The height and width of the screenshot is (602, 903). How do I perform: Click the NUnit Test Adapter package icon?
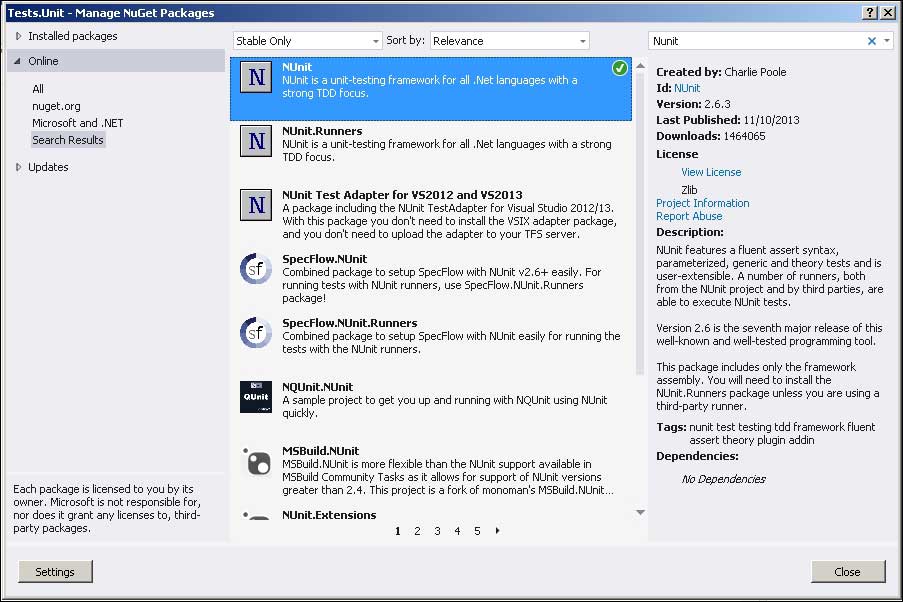(256, 205)
